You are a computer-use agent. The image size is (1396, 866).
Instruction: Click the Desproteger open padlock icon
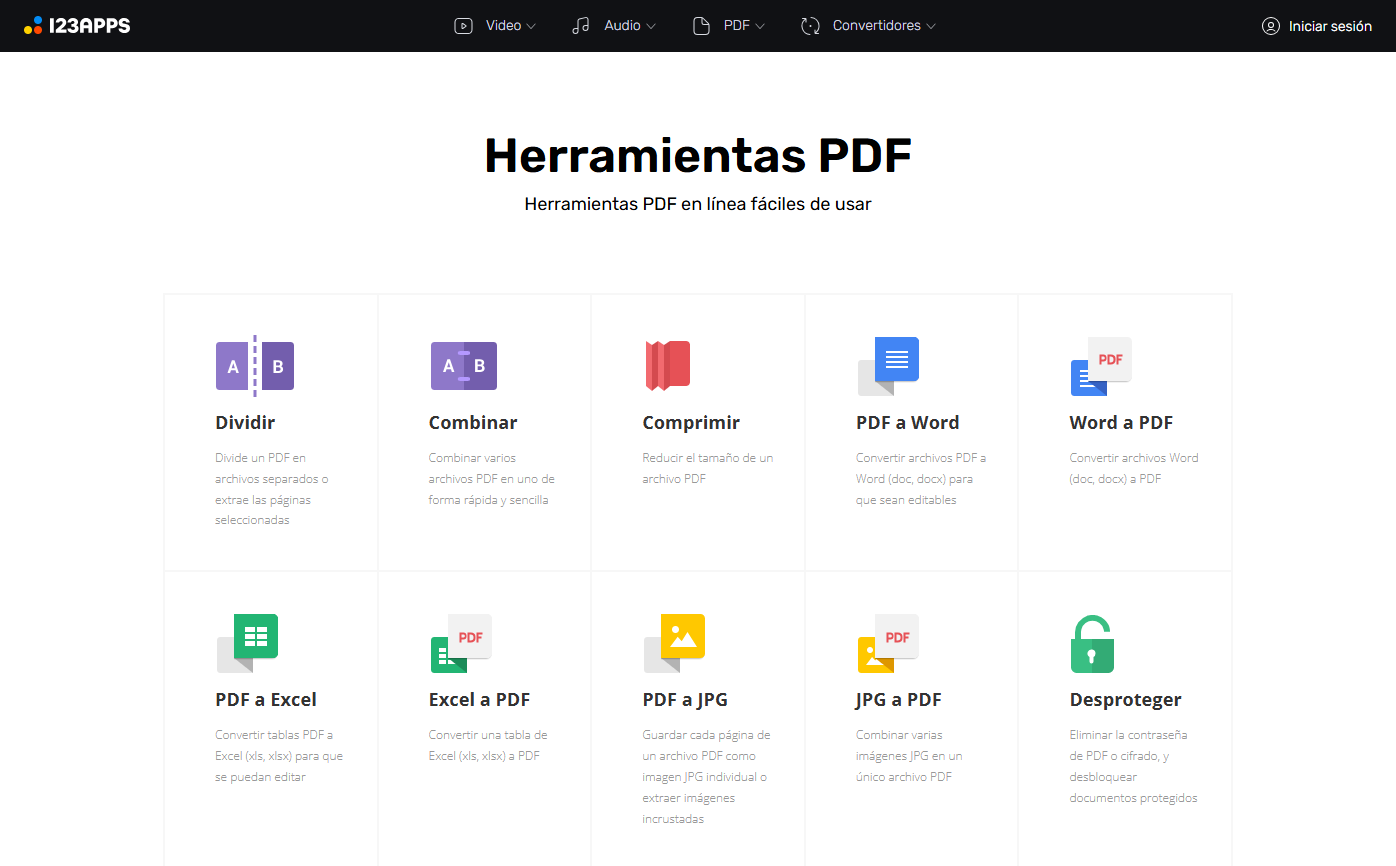tap(1092, 643)
